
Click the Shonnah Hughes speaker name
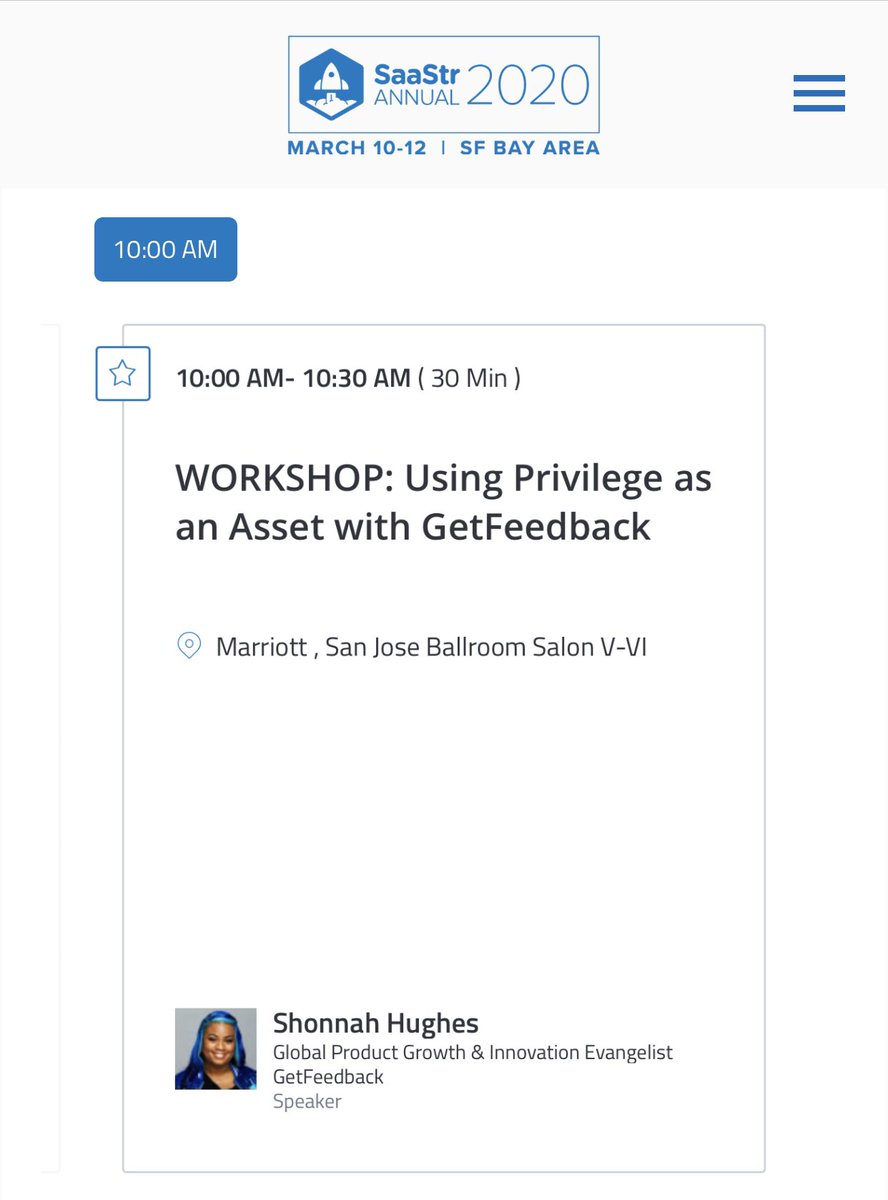(x=376, y=1024)
